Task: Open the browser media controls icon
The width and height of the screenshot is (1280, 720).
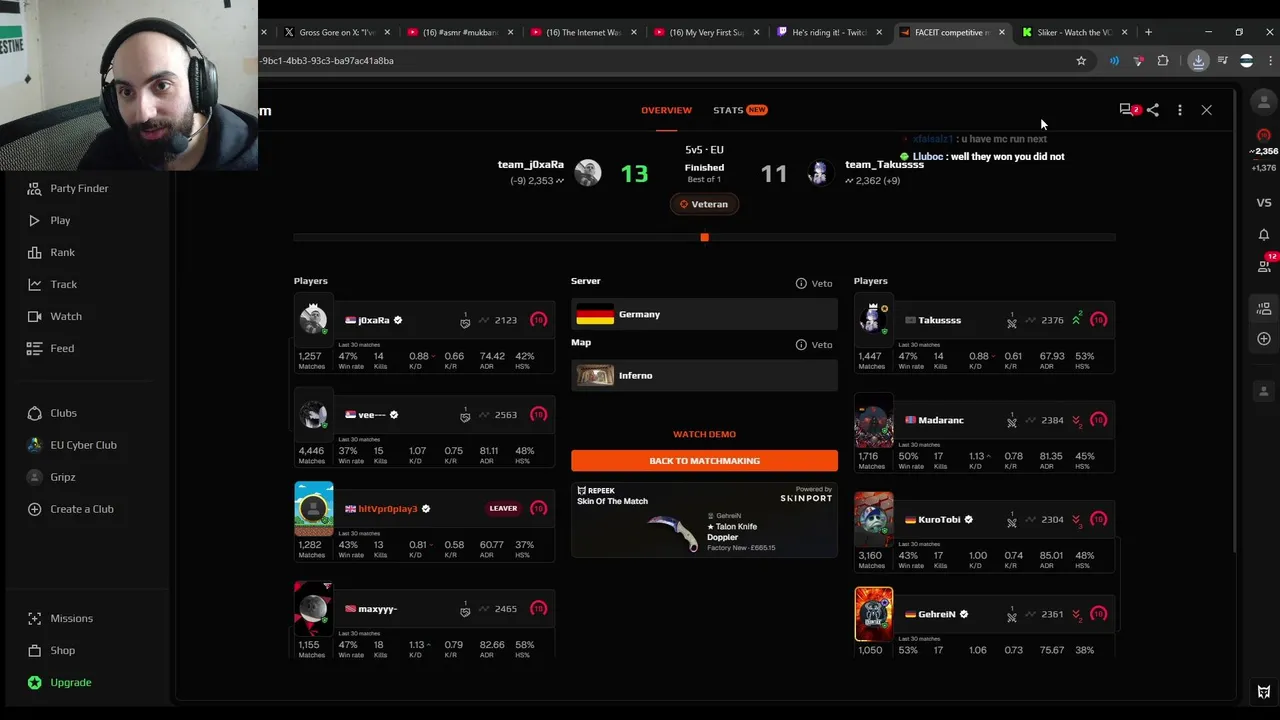Action: [x=1222, y=61]
